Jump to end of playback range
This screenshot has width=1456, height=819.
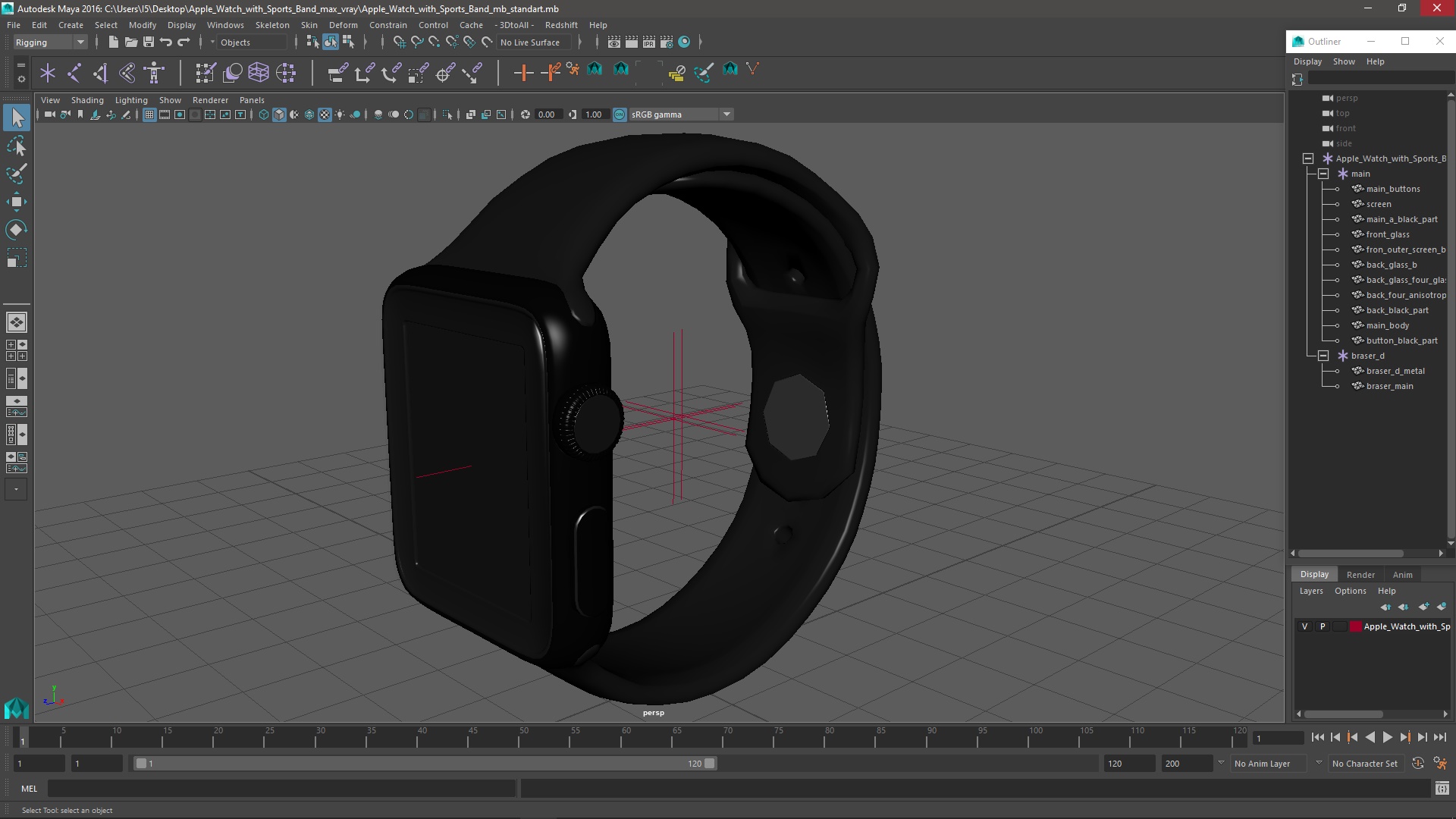click(1439, 737)
